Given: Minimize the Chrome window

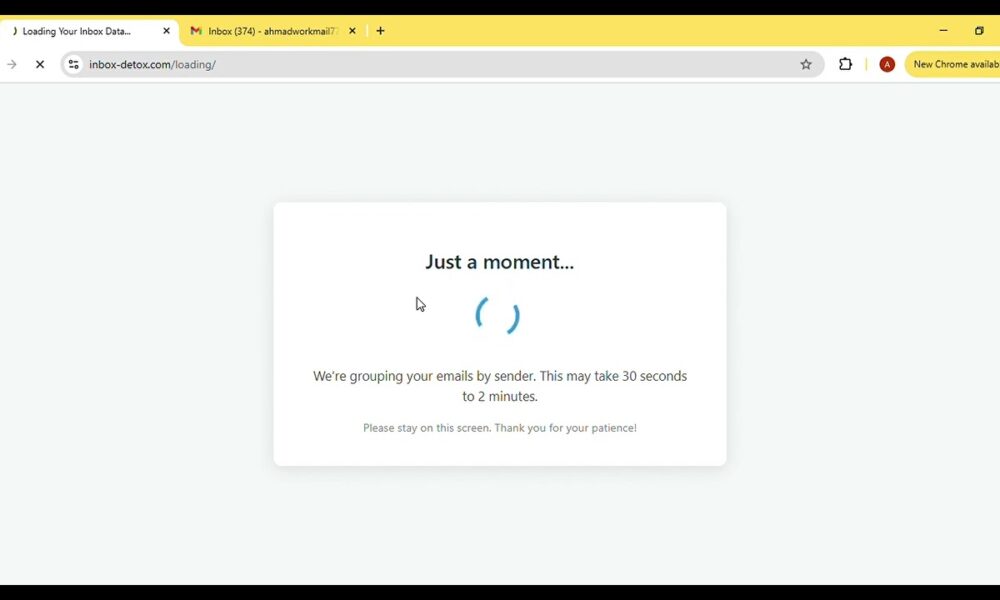Looking at the screenshot, I should coord(943,31).
